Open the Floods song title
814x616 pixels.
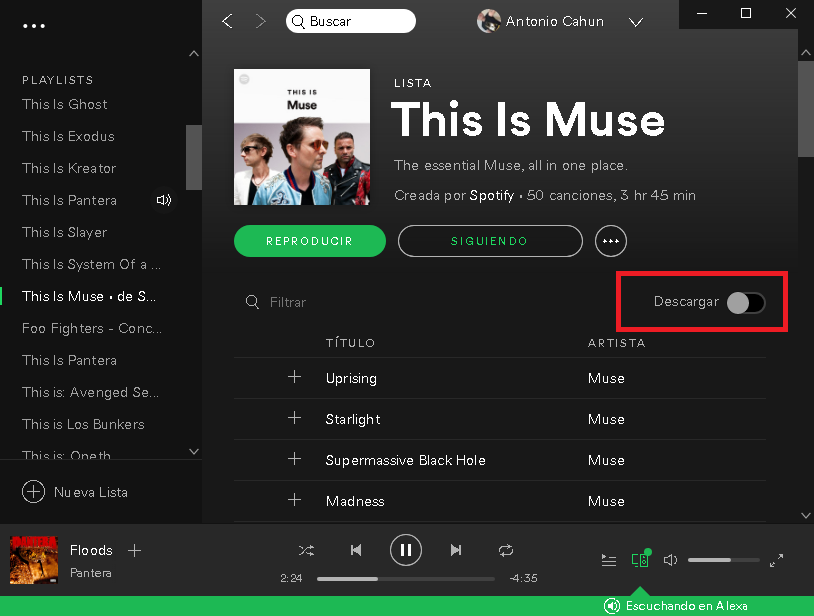(91, 550)
